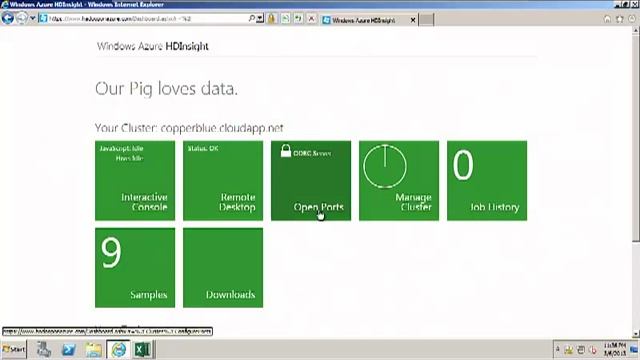Click the browser Back arrow button

point(8,18)
